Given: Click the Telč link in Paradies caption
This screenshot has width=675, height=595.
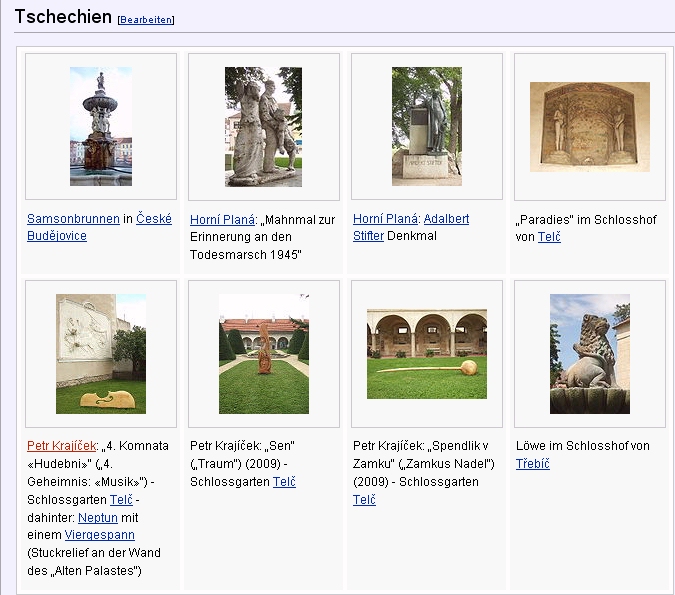Looking at the screenshot, I should click(x=549, y=237).
